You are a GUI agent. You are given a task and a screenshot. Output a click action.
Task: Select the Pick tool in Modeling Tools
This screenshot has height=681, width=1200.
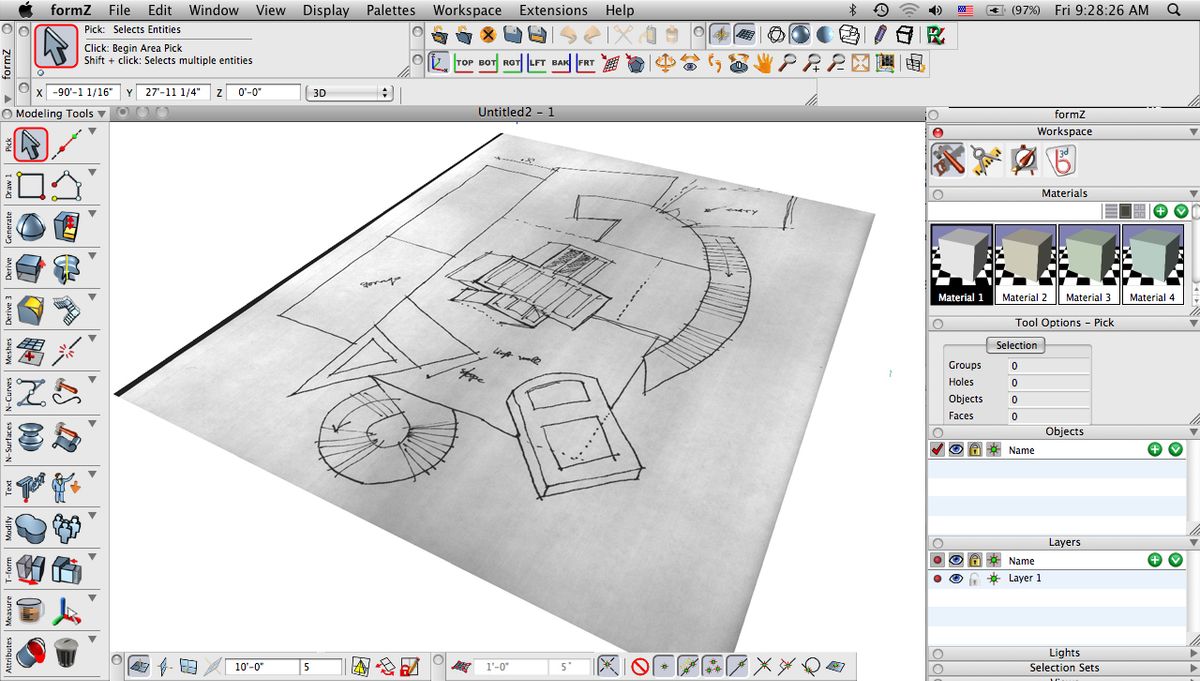point(29,143)
